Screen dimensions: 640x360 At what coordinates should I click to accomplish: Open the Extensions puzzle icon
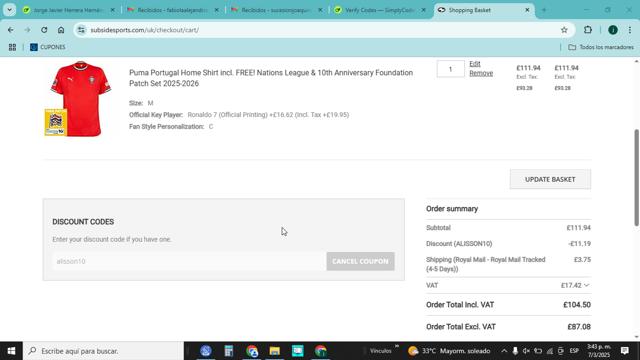(x=588, y=30)
